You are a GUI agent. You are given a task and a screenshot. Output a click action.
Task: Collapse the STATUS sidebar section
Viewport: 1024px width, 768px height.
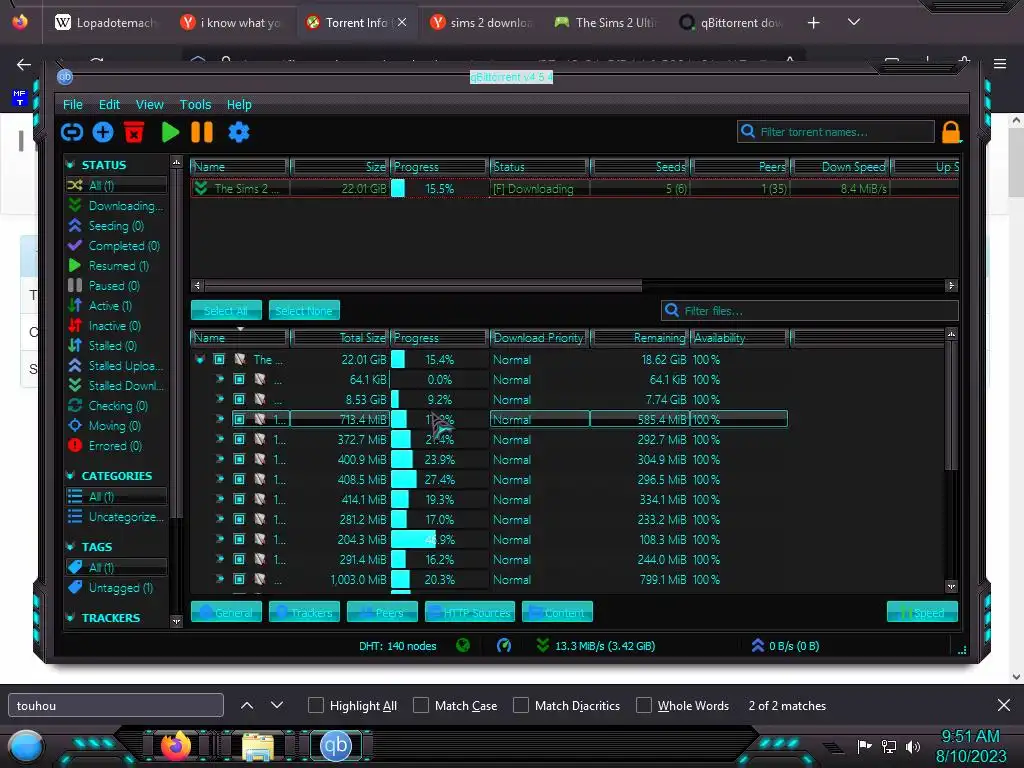point(71,165)
